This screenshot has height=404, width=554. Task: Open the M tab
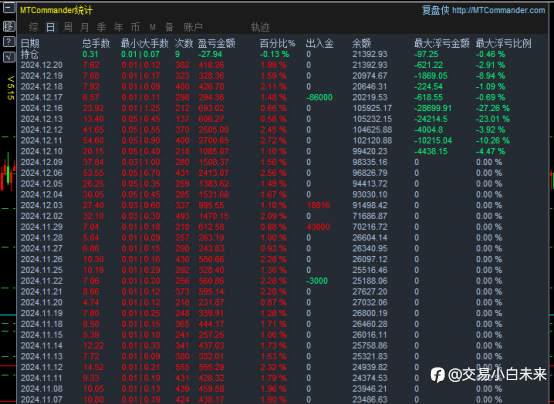coord(152,27)
